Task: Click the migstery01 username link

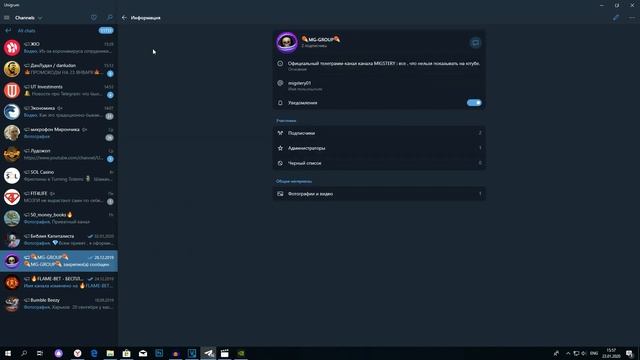Action: [x=299, y=83]
